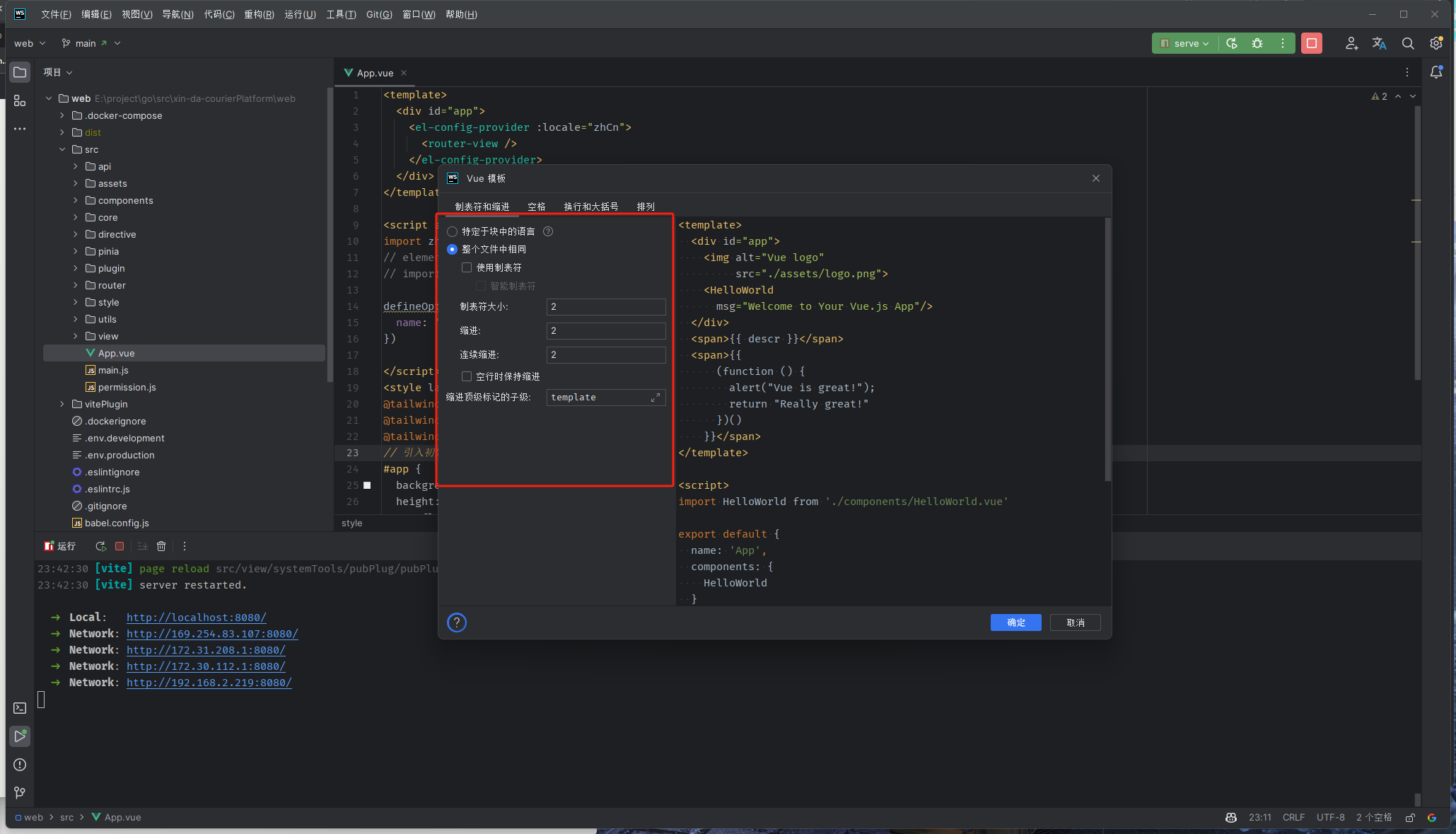Open the 192.168.2.219:8080 network link

(209, 683)
